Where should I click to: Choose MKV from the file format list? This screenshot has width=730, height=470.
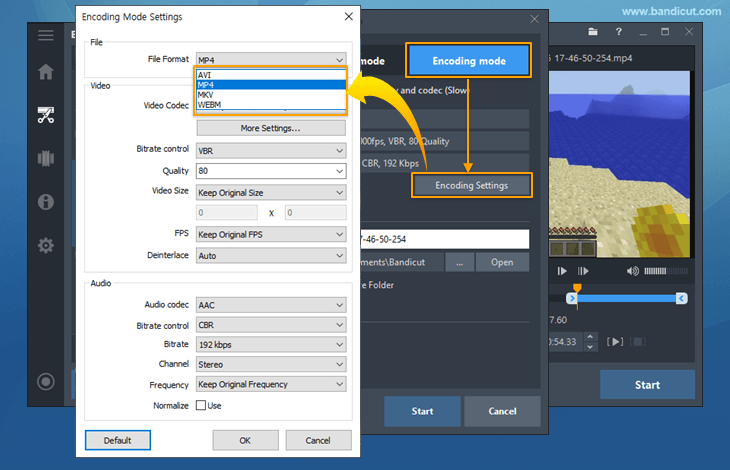pyautogui.click(x=271, y=94)
